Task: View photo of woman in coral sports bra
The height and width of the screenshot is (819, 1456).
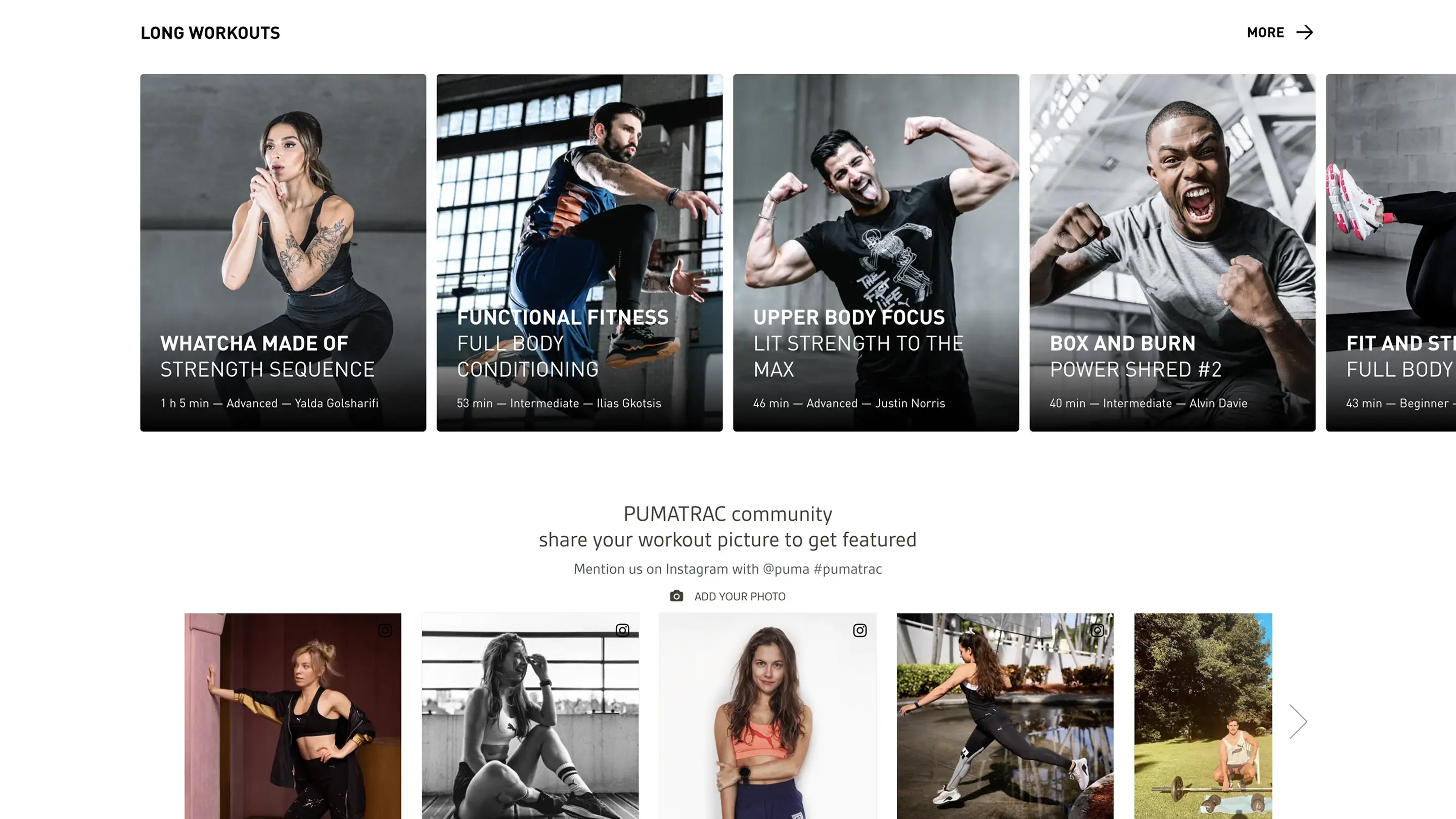Action: pyautogui.click(x=767, y=716)
